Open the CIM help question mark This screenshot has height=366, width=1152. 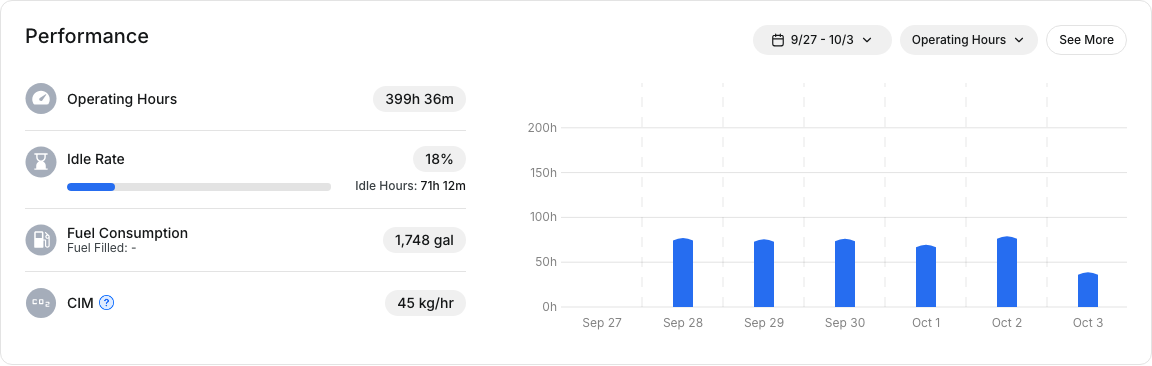[x=107, y=302]
